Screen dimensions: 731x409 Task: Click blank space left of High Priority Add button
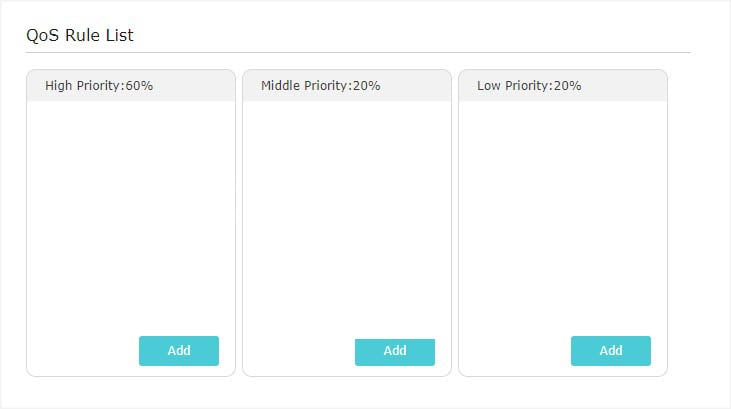(x=83, y=351)
